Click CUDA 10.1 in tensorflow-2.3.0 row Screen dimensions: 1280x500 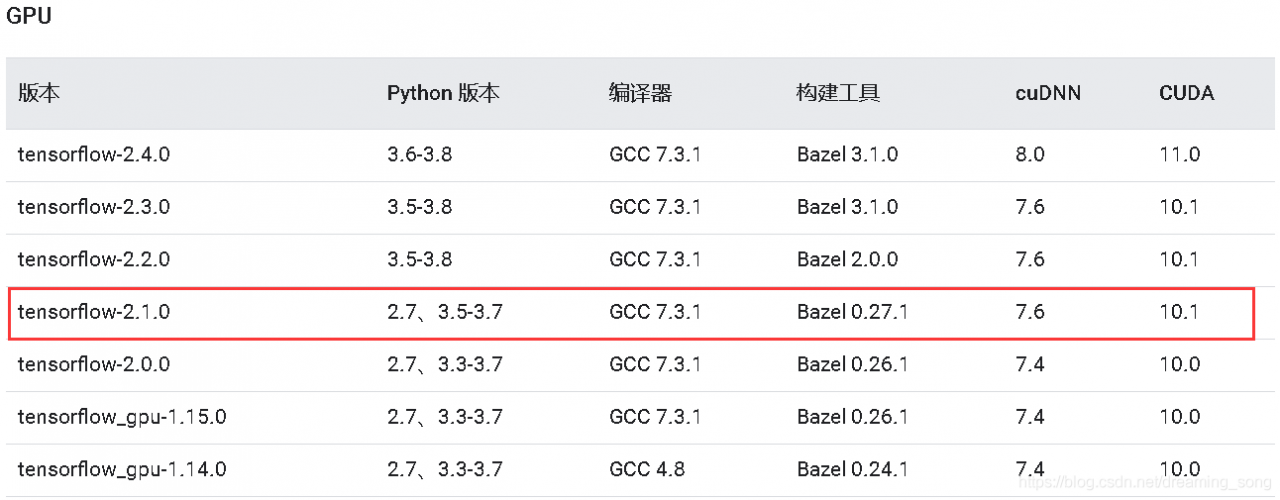pos(1180,207)
